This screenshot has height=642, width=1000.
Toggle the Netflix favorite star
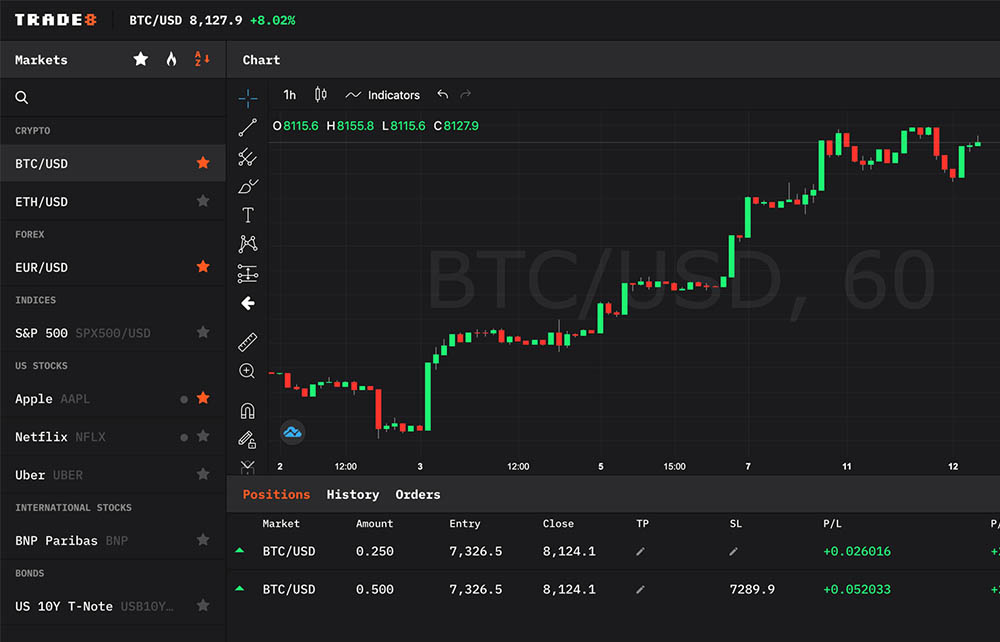(203, 436)
